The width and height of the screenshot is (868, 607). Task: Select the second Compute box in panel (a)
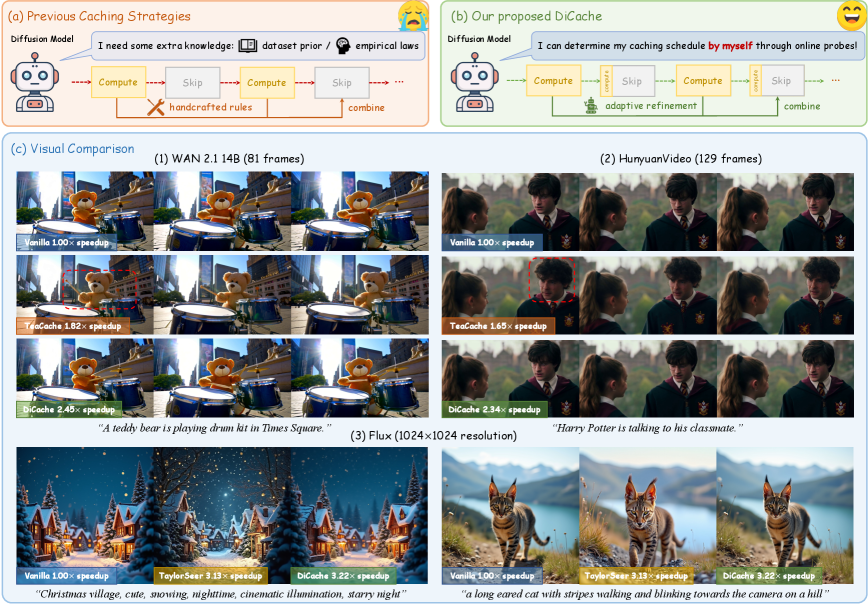(x=267, y=82)
